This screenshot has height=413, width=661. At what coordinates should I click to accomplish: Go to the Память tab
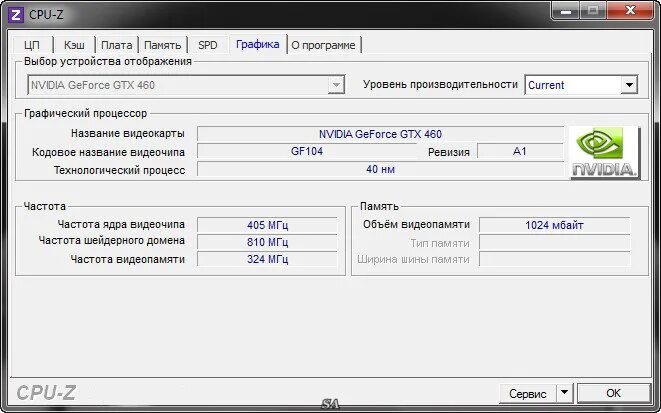click(x=163, y=45)
